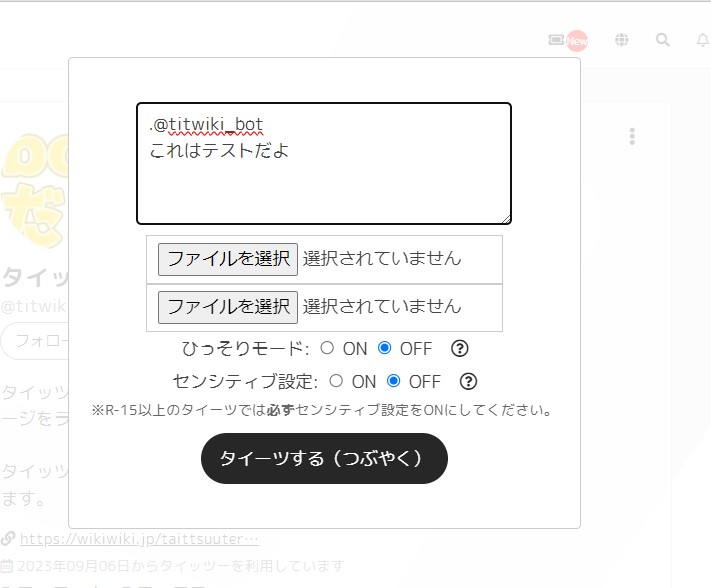Post with タイーツする（つぶやく） button
Image resolution: width=711 pixels, height=588 pixels.
324,458
